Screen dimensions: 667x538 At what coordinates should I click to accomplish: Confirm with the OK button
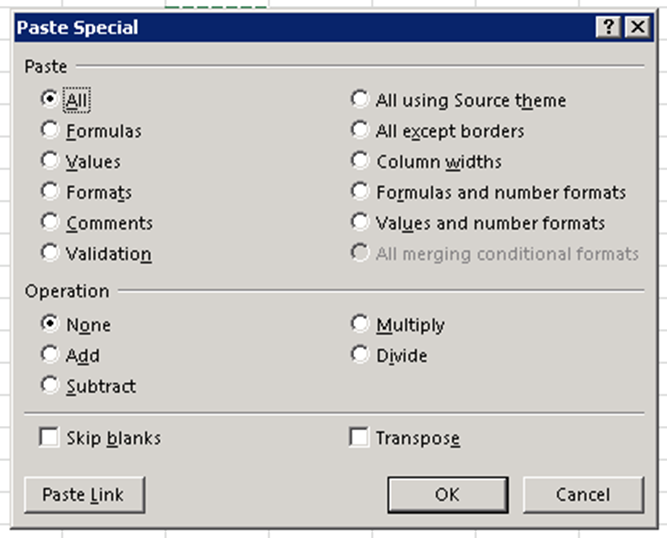tap(447, 494)
